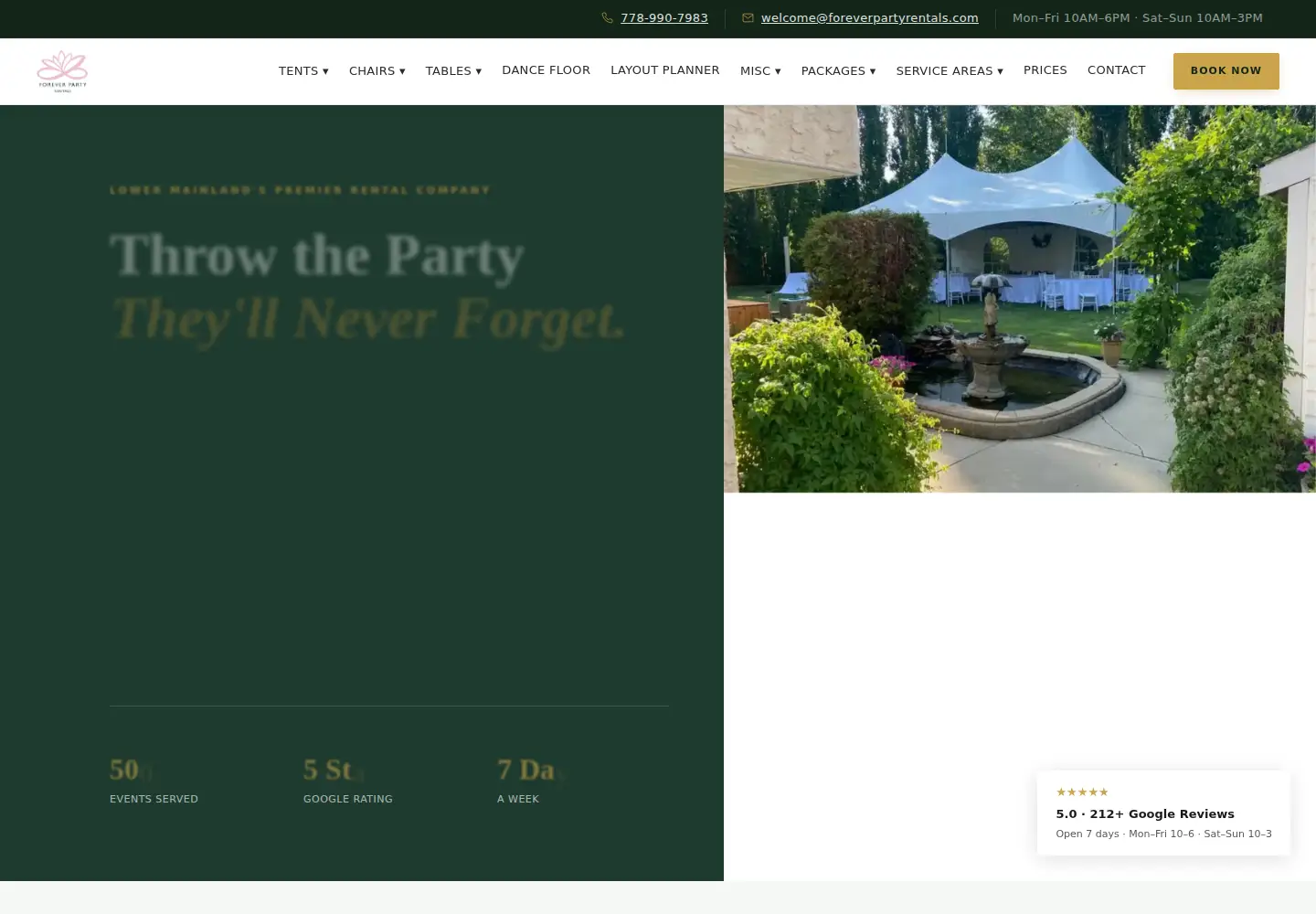This screenshot has width=1316, height=914.
Task: Email welcome@foreverpartyrentals.com link
Action: click(x=870, y=18)
